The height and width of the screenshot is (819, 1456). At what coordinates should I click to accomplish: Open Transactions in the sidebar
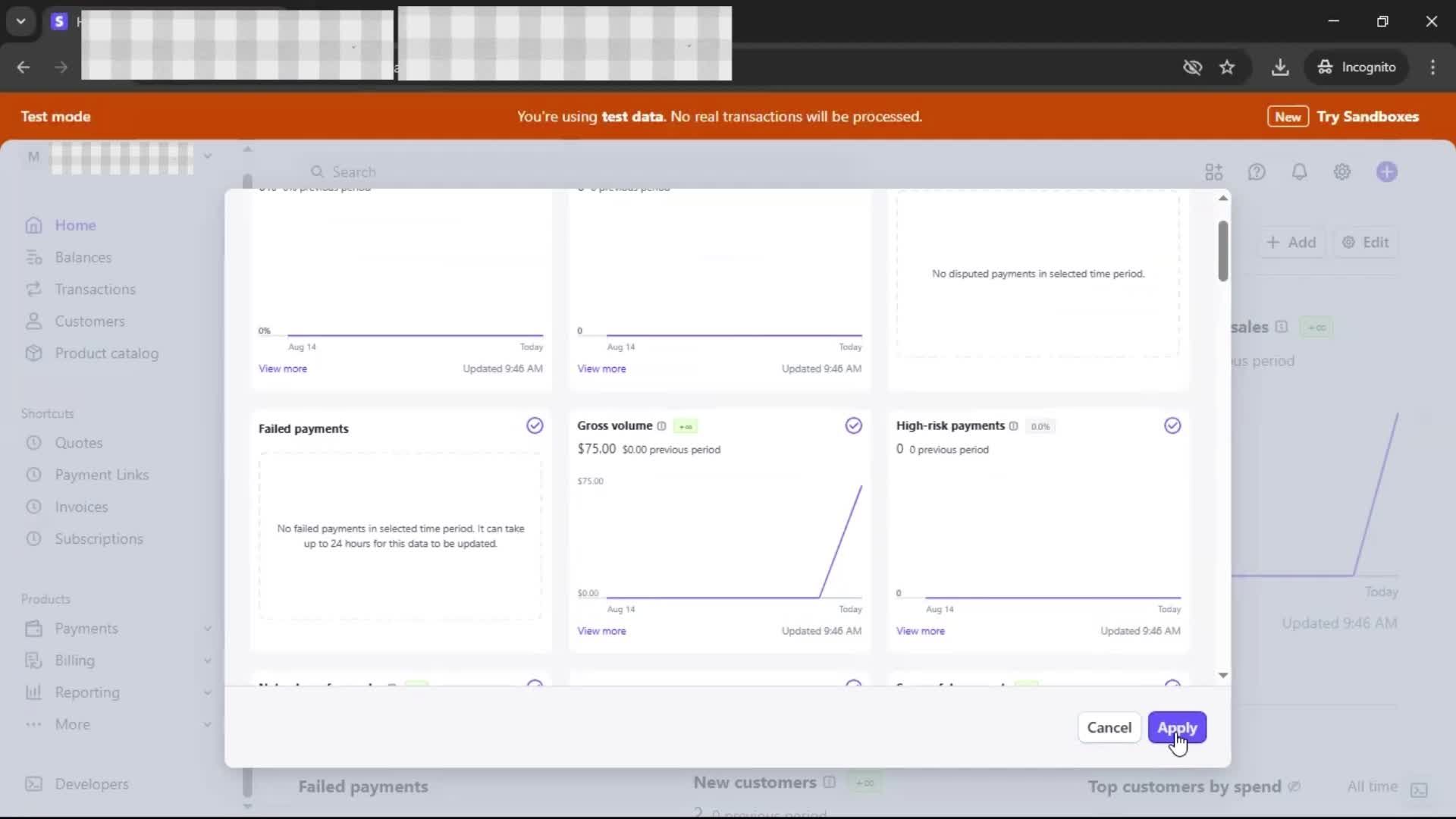pos(95,289)
